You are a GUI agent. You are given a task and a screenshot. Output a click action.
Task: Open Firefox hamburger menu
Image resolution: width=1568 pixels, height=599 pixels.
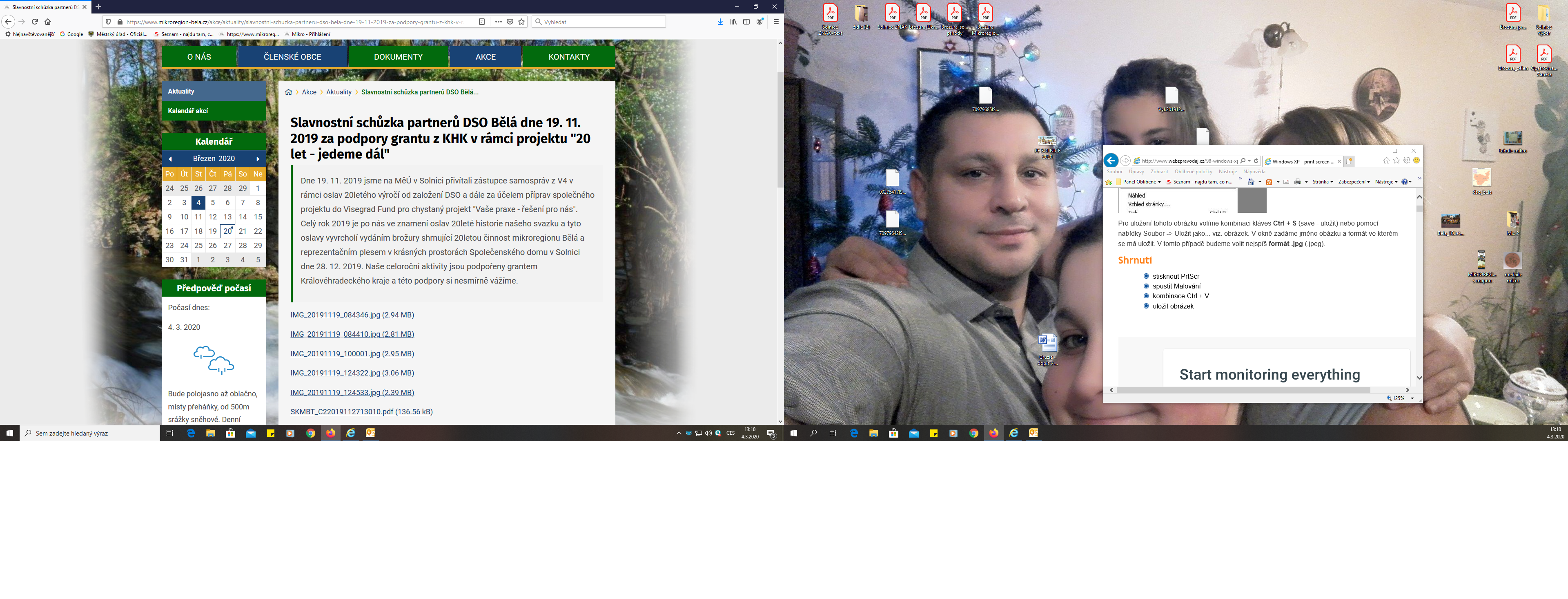pyautogui.click(x=775, y=22)
